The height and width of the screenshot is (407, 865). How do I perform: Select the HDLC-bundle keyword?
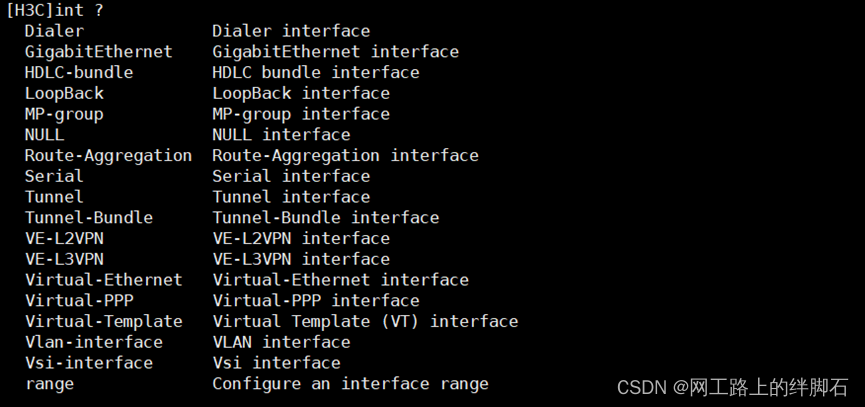[x=79, y=73]
